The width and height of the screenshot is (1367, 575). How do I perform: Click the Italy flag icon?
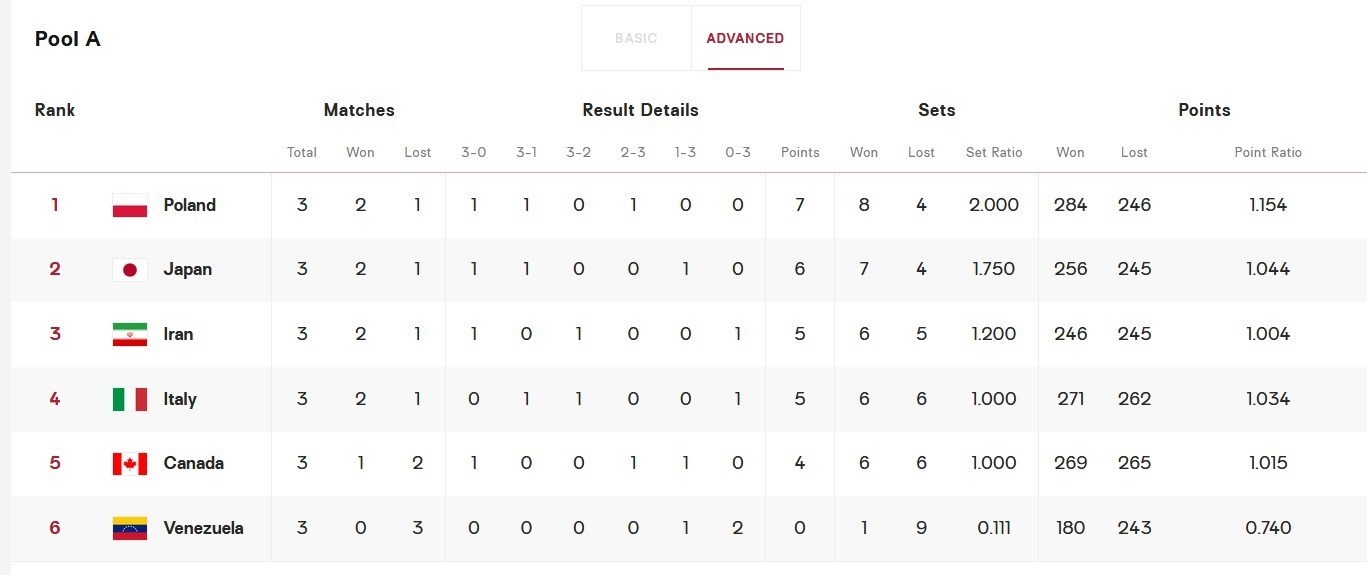click(130, 399)
